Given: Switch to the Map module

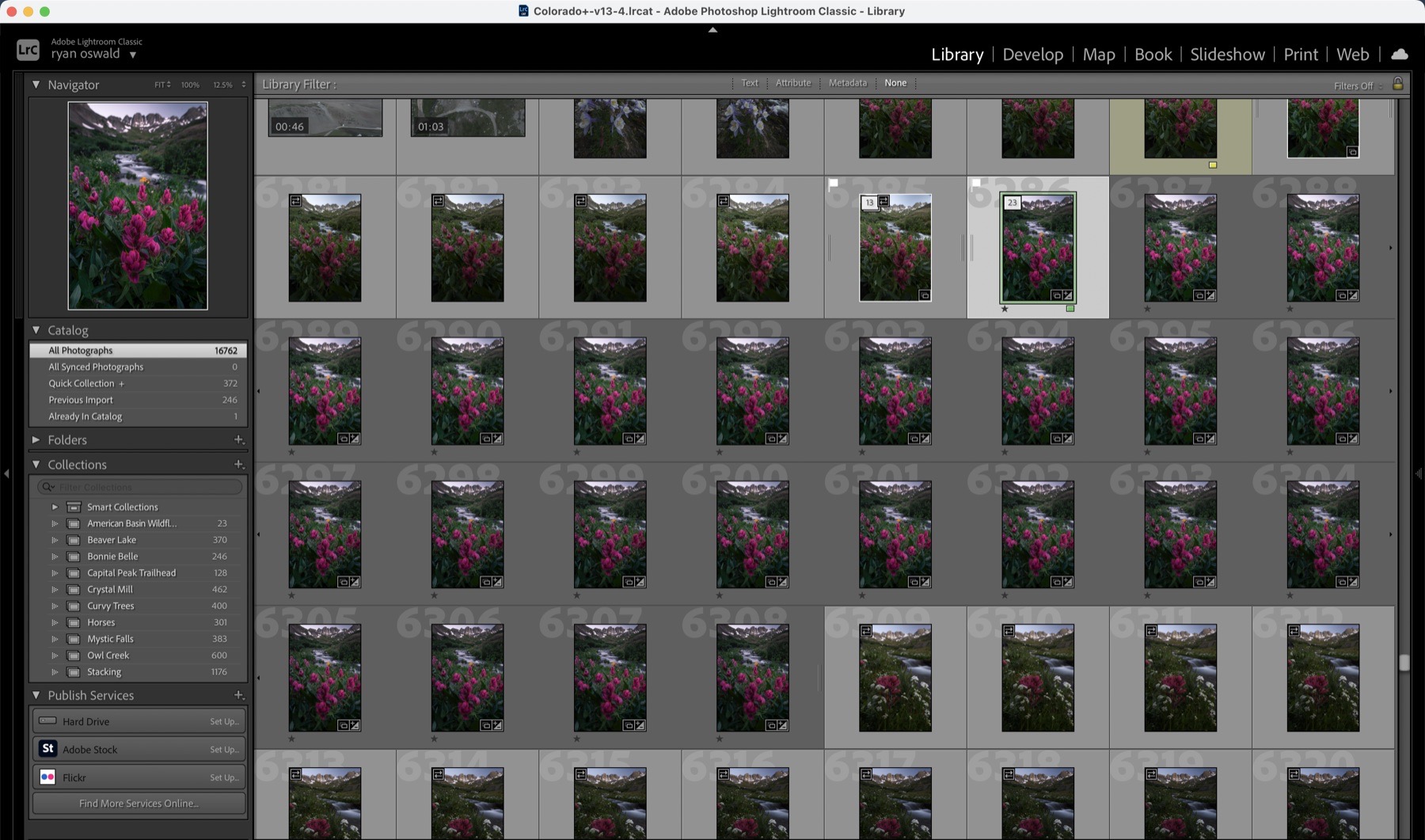Looking at the screenshot, I should tap(1099, 54).
